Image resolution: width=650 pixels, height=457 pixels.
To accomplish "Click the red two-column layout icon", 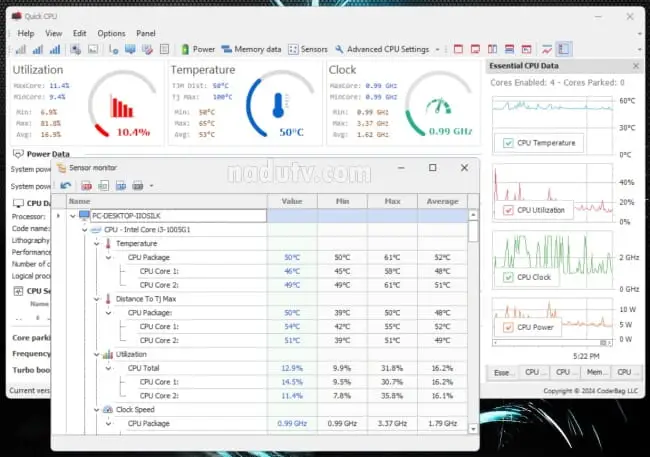I will click(x=492, y=49).
